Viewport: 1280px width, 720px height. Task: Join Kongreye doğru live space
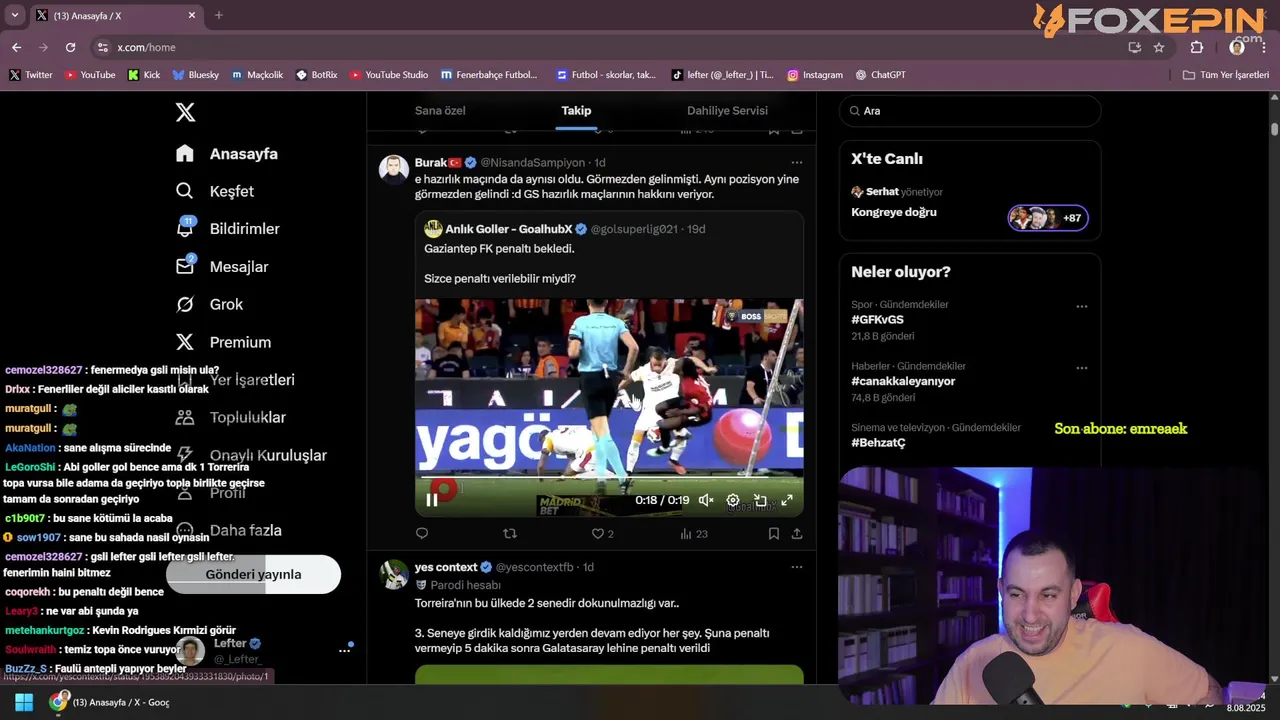[893, 212]
